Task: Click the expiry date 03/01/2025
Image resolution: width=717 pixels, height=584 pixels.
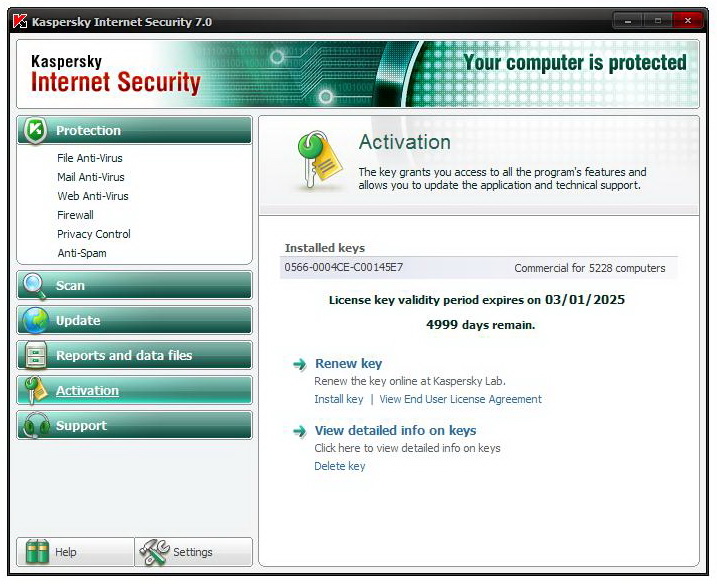Action: 585,300
